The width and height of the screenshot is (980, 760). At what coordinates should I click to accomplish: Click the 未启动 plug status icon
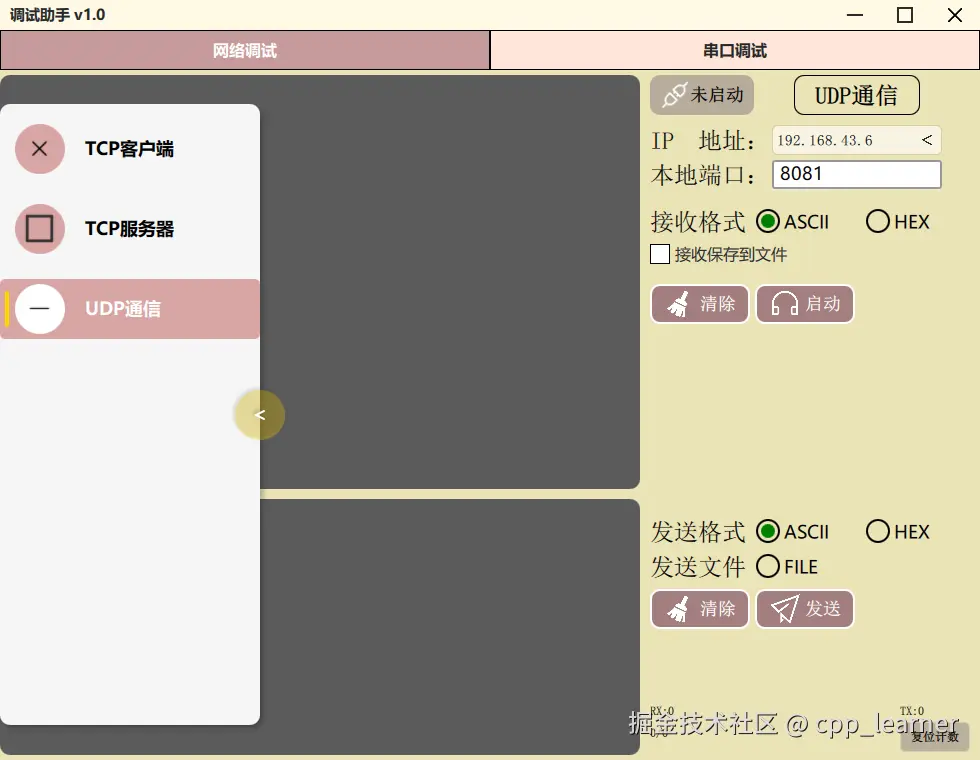click(x=672, y=94)
